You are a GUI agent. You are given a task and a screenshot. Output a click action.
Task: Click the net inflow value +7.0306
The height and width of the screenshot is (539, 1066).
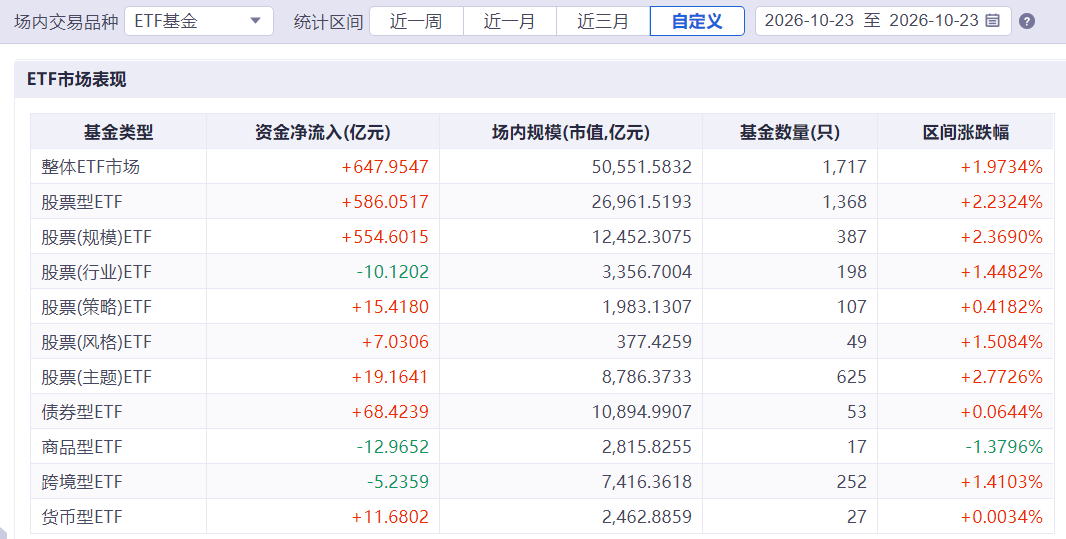coord(395,342)
